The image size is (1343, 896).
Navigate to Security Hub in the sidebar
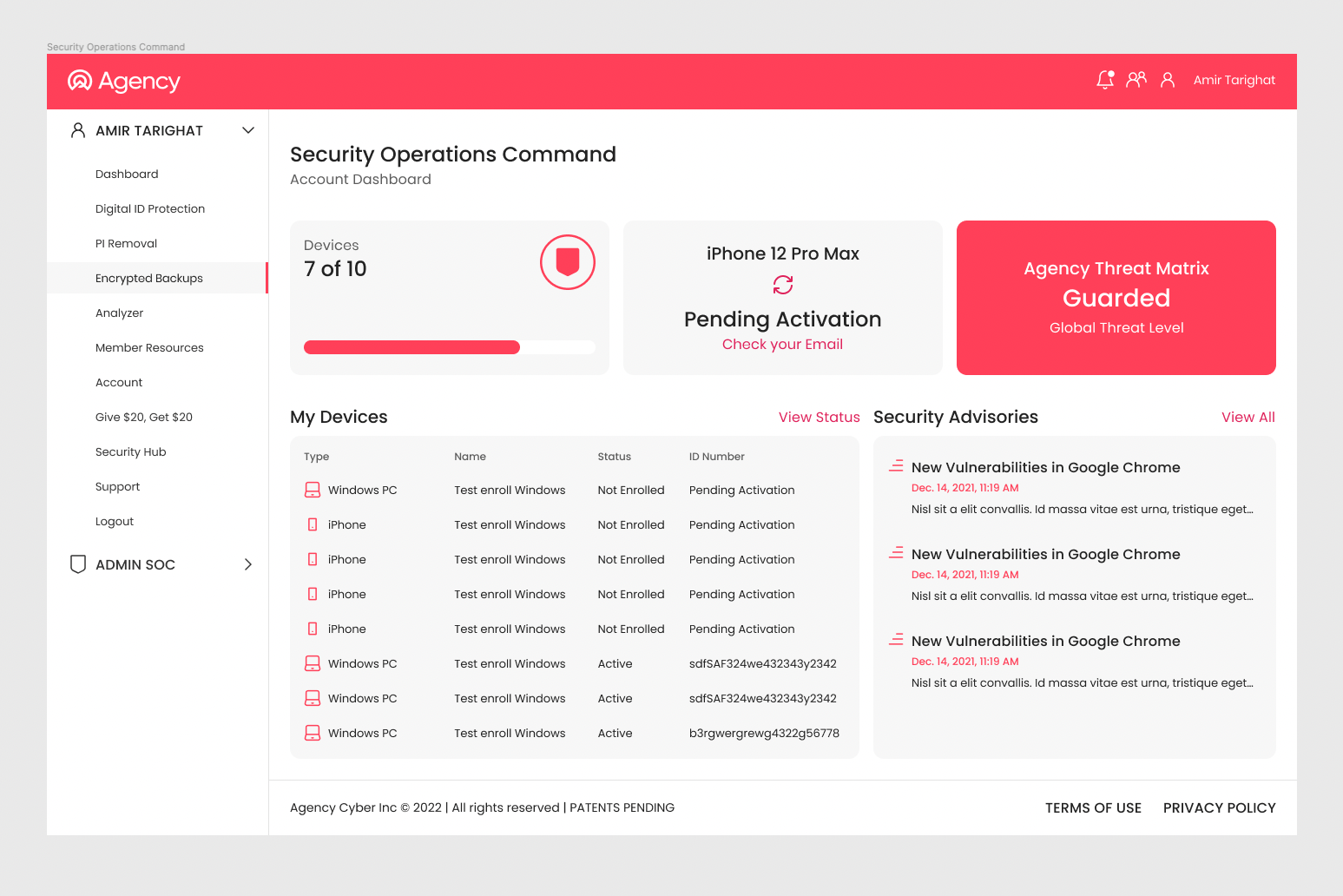[x=131, y=451]
